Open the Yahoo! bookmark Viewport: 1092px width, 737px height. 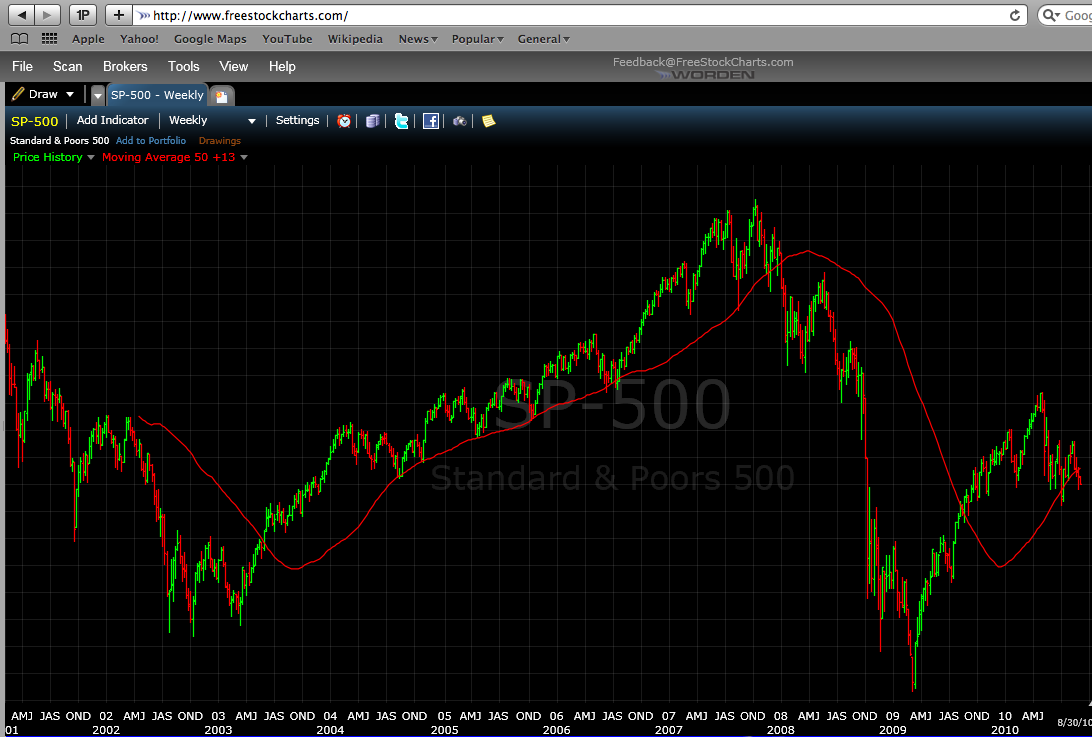tap(139, 39)
